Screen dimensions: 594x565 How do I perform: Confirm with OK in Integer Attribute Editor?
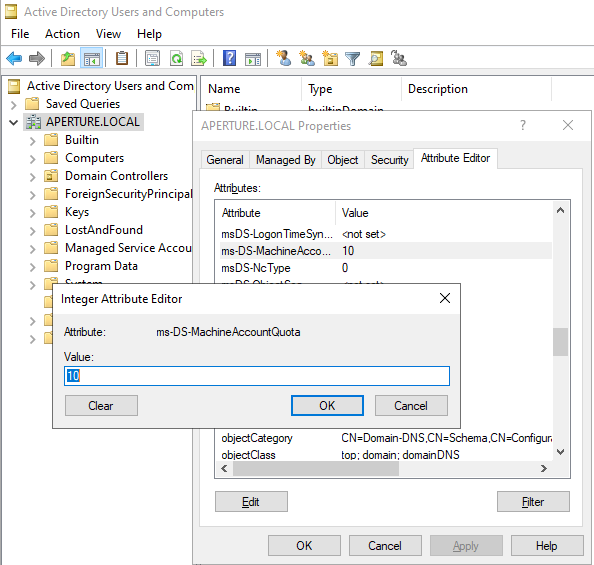[327, 405]
